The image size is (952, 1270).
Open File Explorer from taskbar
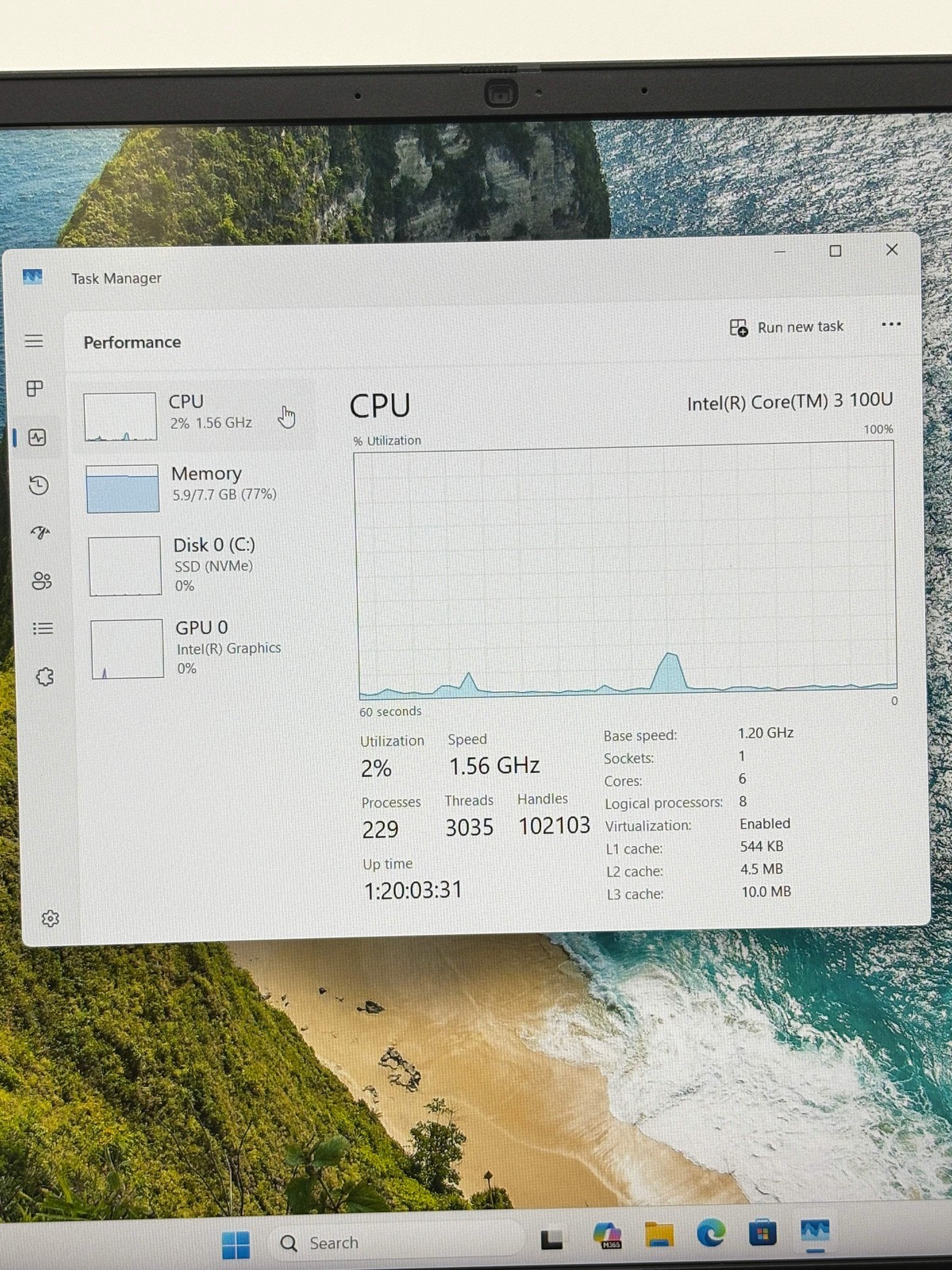point(659,1235)
